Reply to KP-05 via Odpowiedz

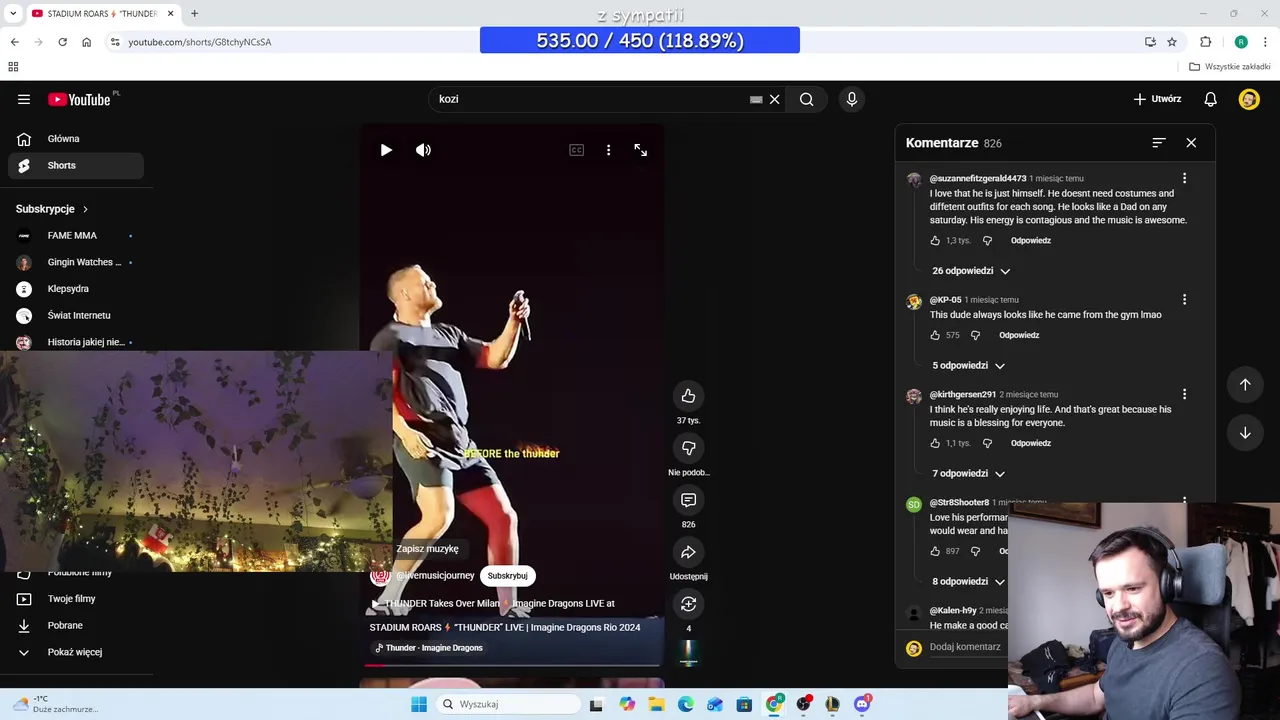1019,335
